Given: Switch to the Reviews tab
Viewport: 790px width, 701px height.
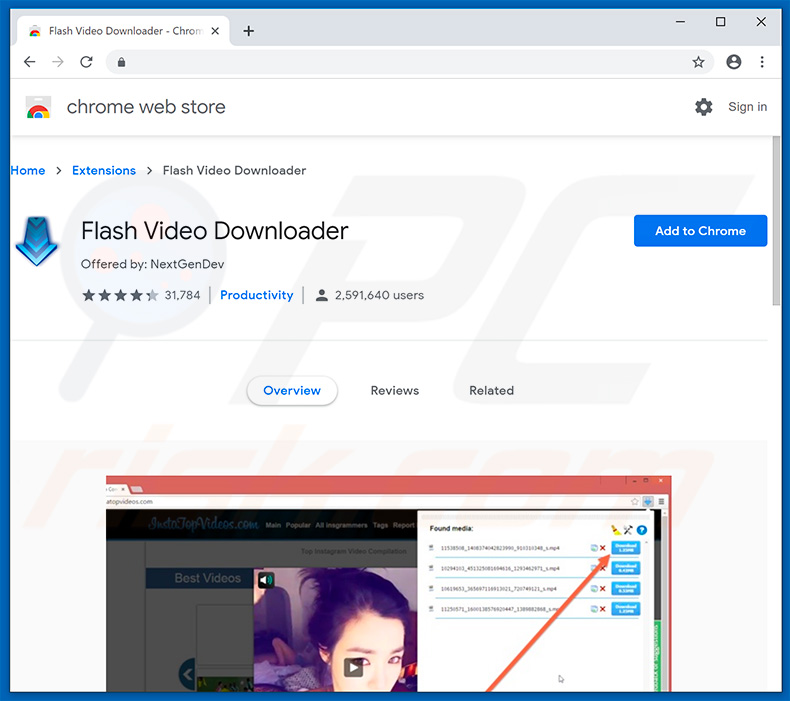Looking at the screenshot, I should coord(394,391).
